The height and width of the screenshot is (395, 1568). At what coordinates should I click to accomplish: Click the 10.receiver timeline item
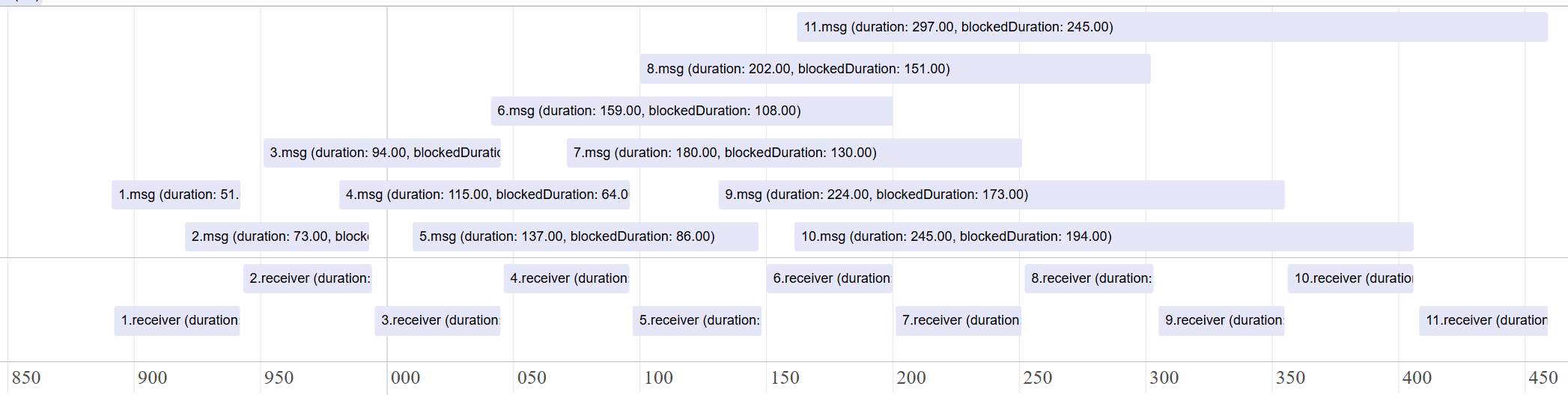pyautogui.click(x=1351, y=278)
